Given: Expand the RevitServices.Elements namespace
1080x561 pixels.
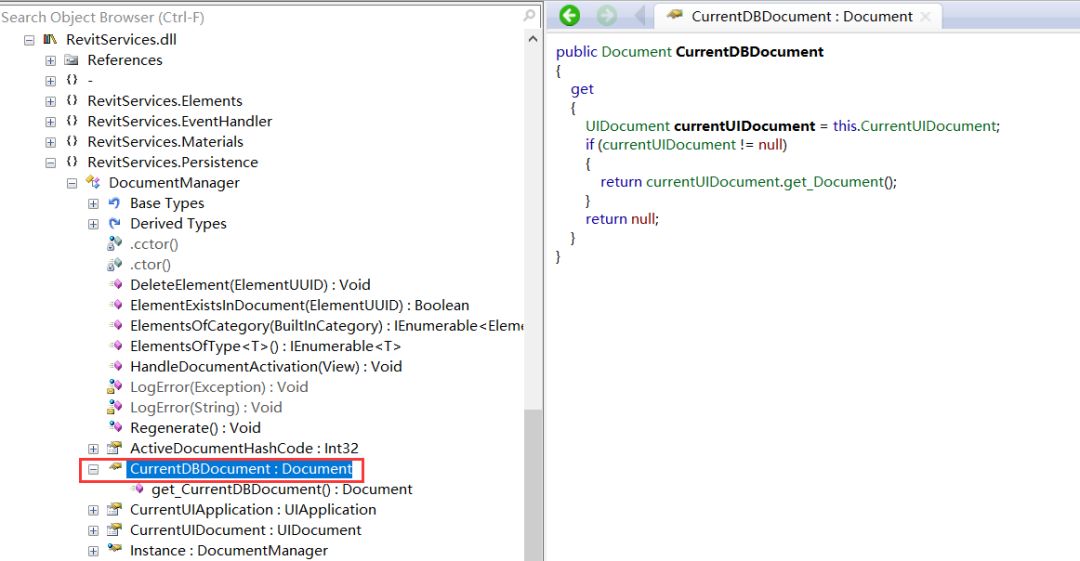Looking at the screenshot, I should (x=50, y=101).
